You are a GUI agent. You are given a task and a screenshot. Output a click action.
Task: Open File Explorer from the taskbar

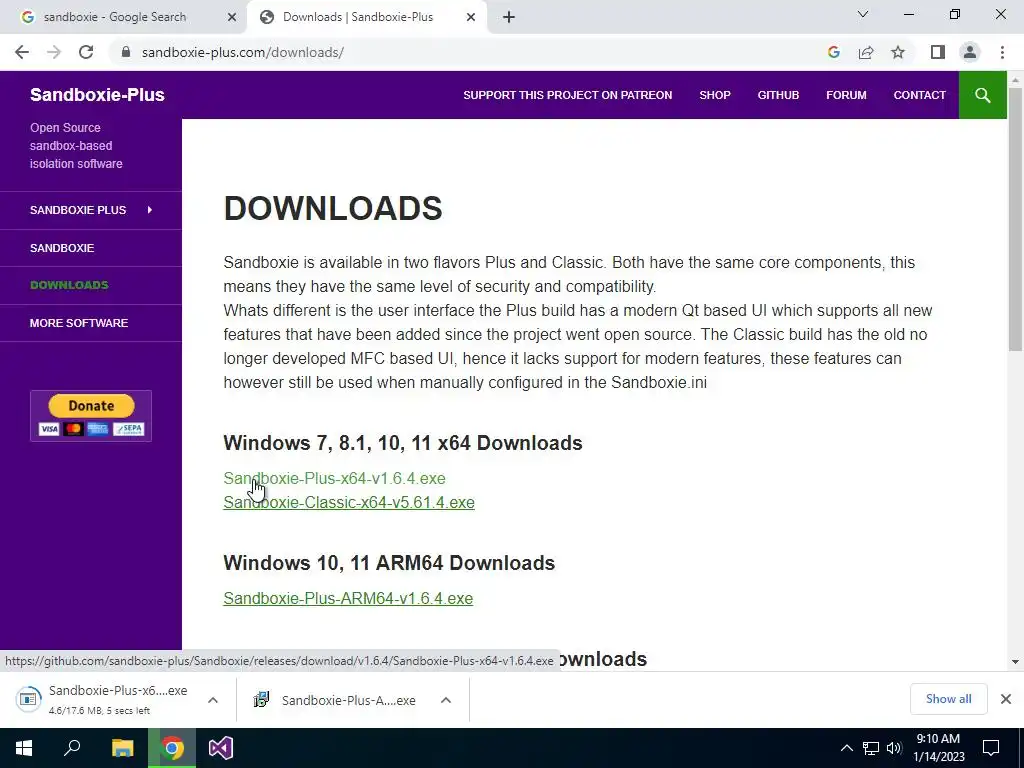122,748
